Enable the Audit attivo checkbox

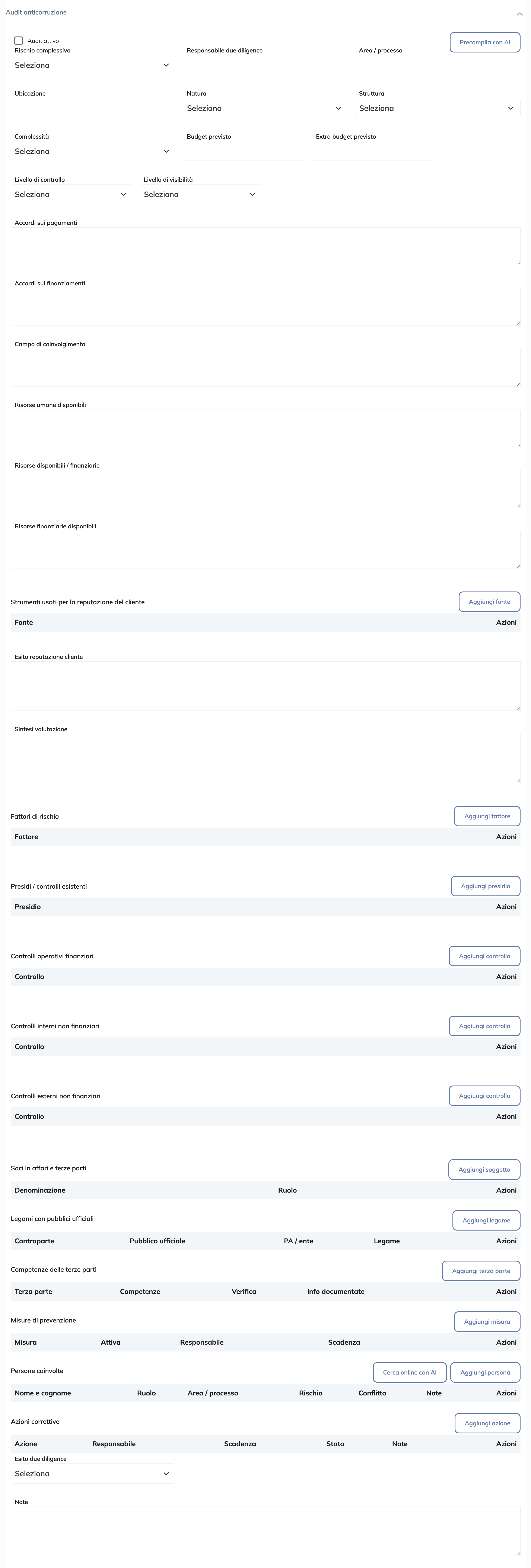click(18, 41)
